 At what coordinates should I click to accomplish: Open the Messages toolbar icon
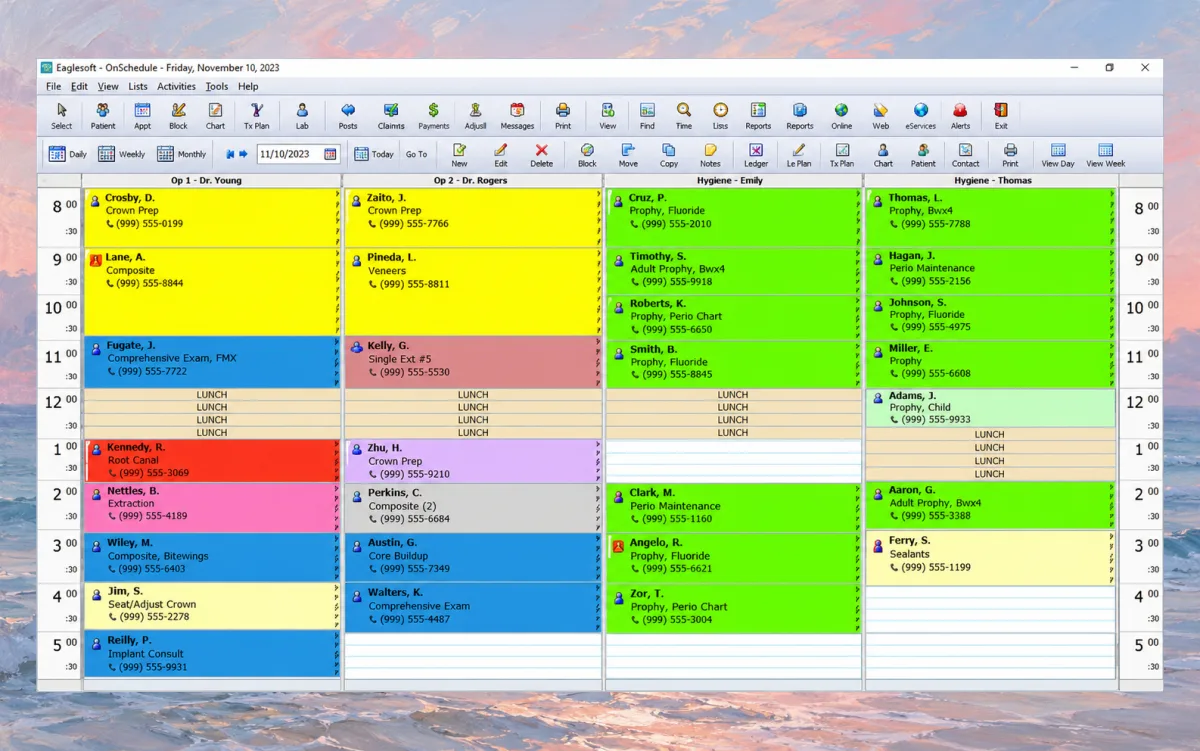517,116
